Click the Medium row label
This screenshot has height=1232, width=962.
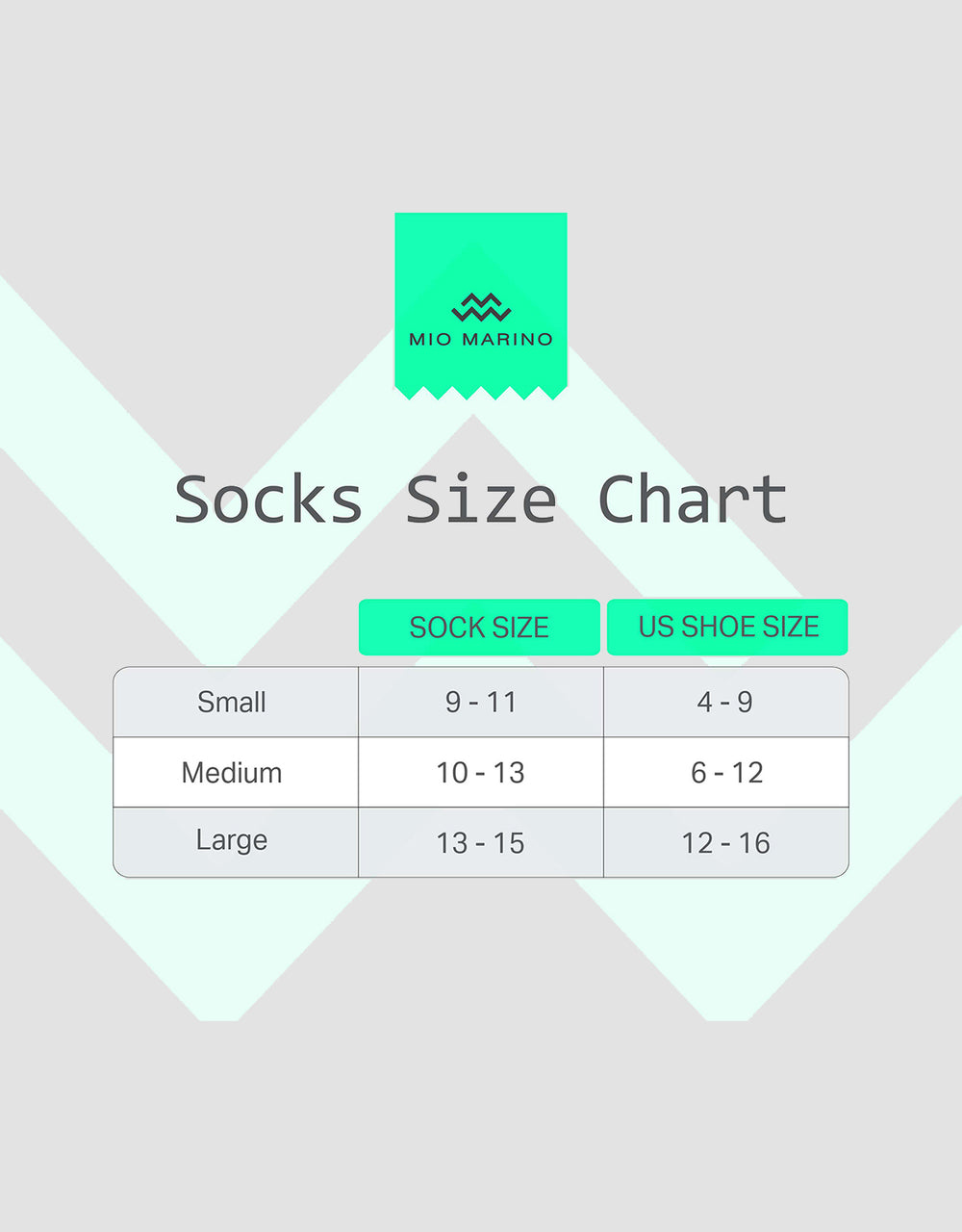coord(231,772)
